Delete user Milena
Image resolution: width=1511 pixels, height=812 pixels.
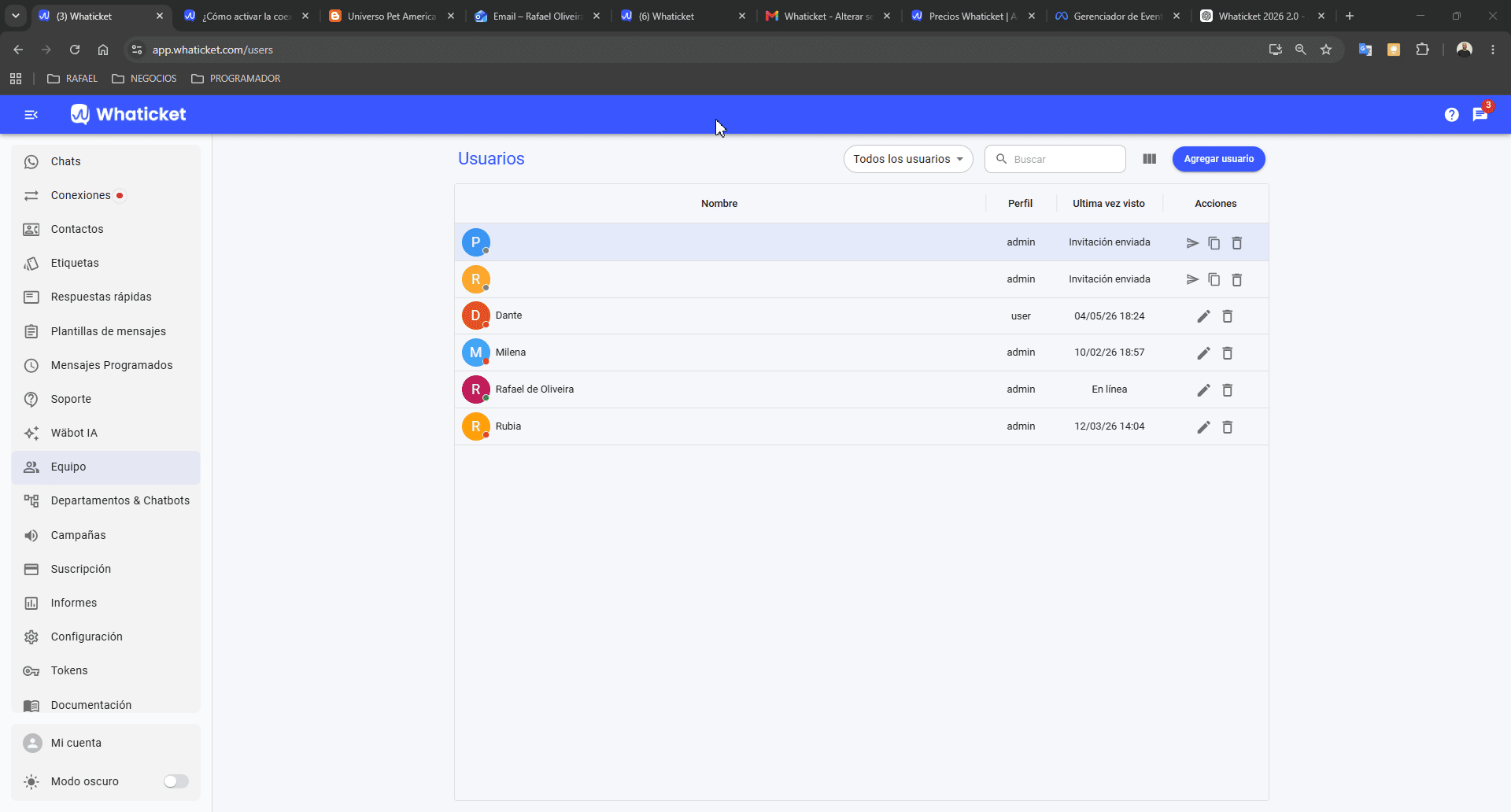[1228, 353]
